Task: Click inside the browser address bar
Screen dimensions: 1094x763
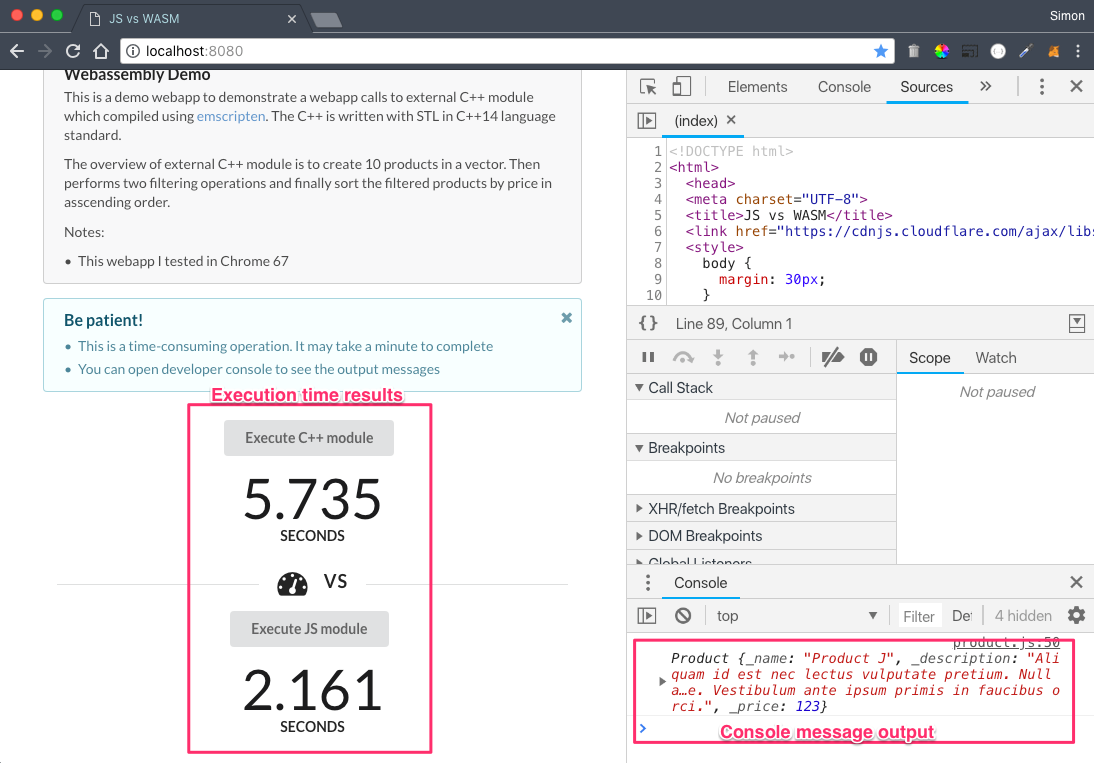Action: pos(400,50)
